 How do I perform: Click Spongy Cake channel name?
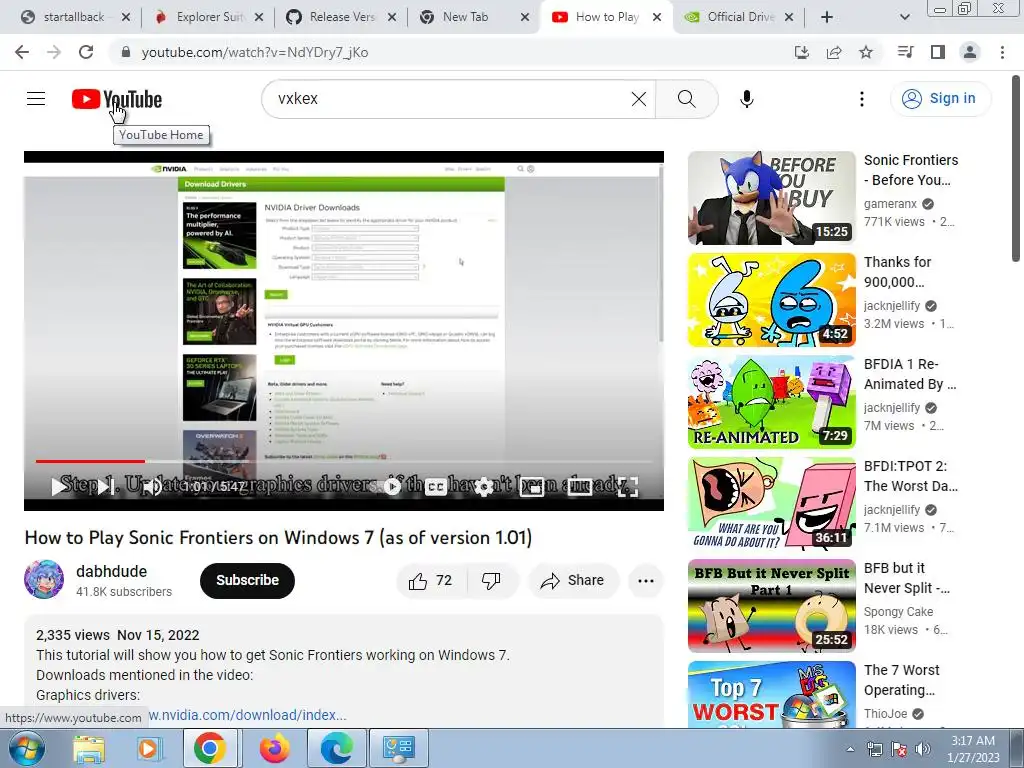898,612
